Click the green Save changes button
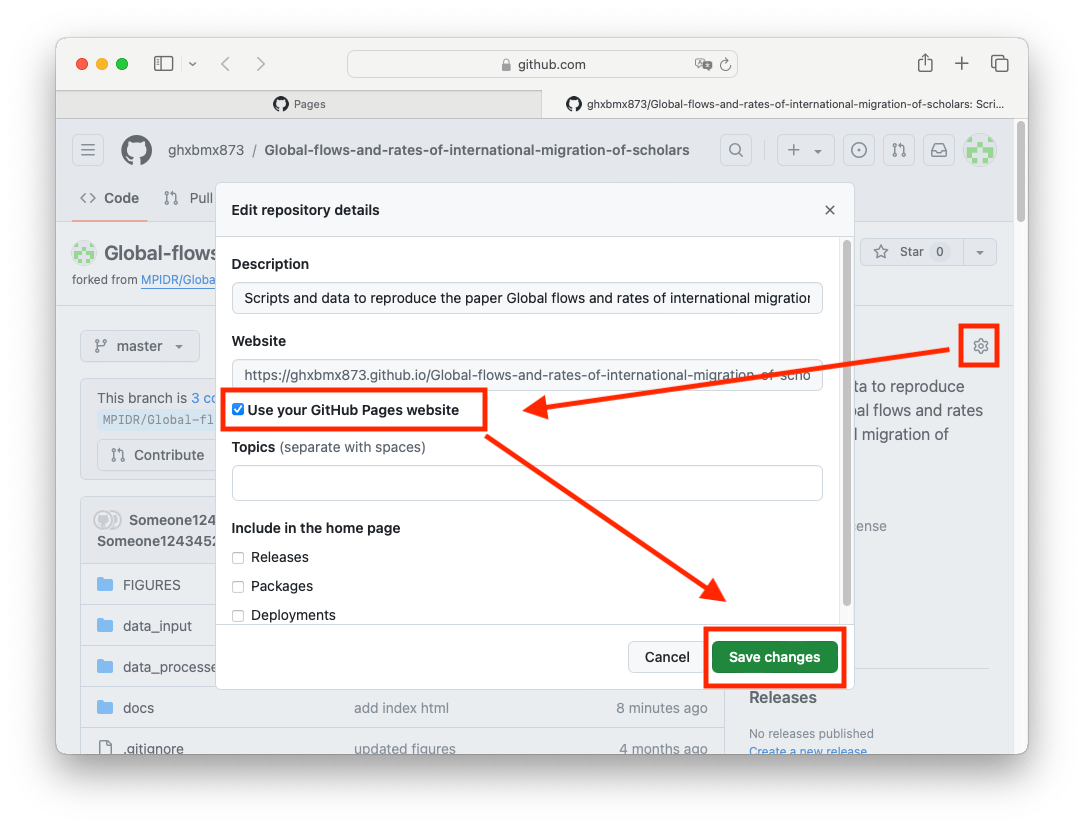The width and height of the screenshot is (1084, 828). point(774,657)
